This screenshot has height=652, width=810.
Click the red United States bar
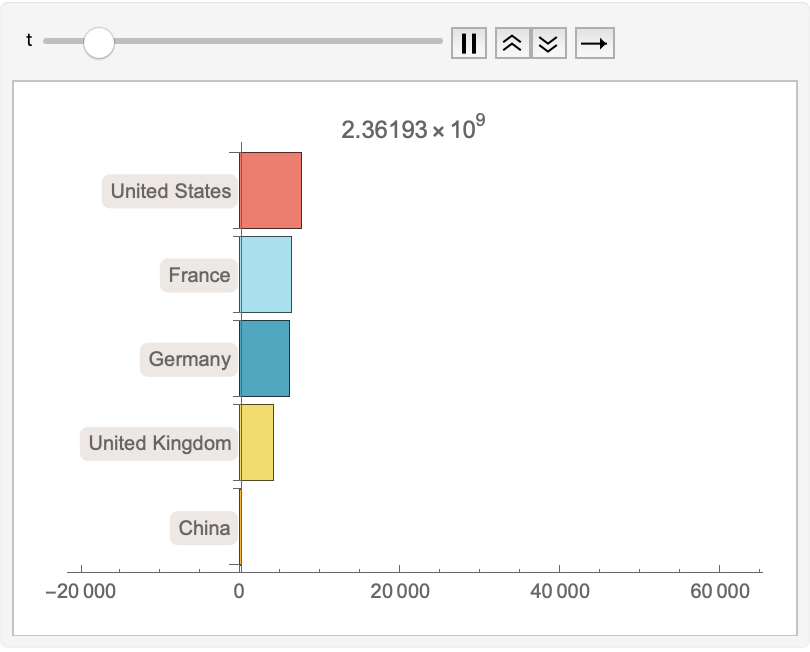[270, 190]
